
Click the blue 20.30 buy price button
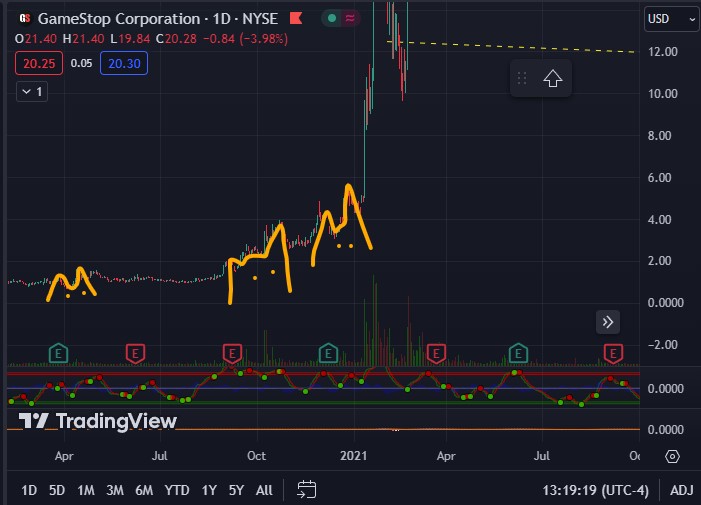coord(123,62)
